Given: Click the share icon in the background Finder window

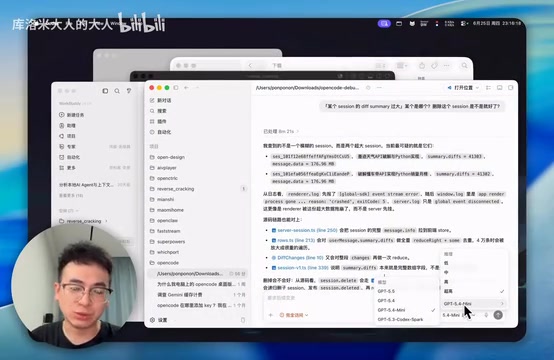Looking at the screenshot, I should [422, 66].
